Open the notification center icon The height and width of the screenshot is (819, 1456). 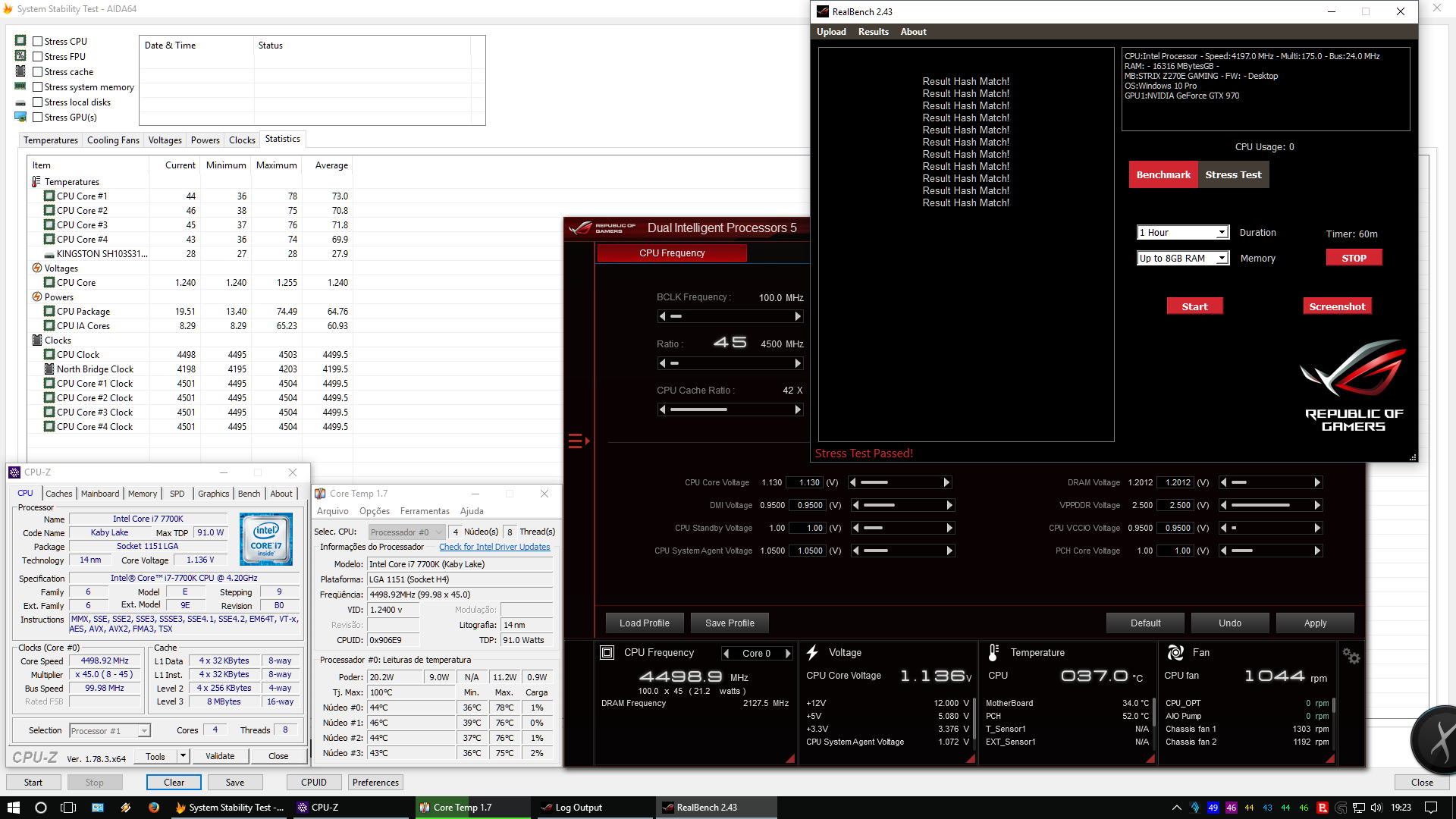click(1431, 808)
